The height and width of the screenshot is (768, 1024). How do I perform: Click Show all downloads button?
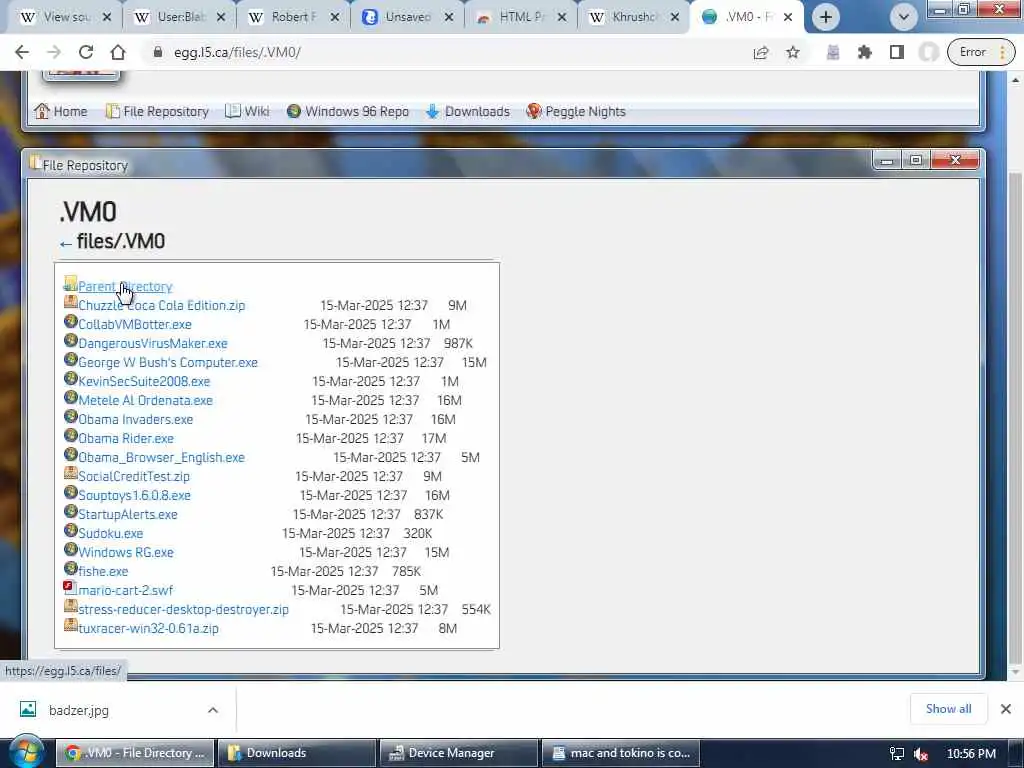pyautogui.click(x=948, y=709)
